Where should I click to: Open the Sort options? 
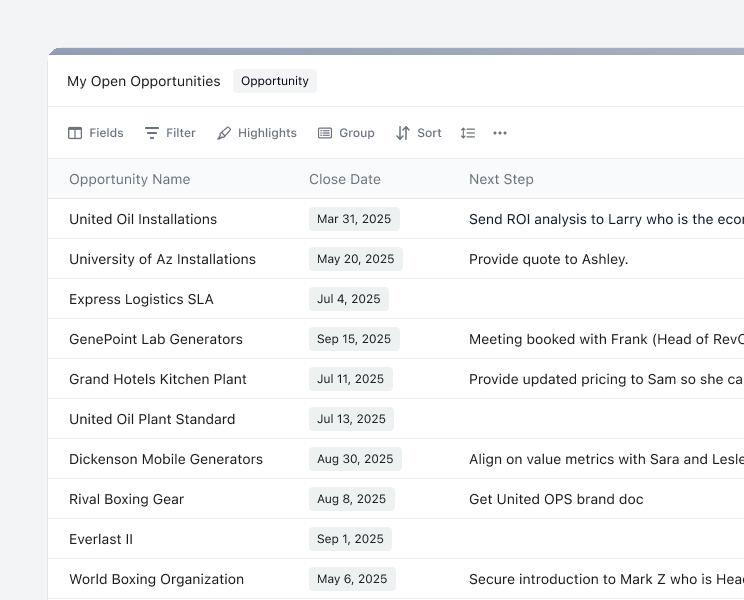(418, 133)
